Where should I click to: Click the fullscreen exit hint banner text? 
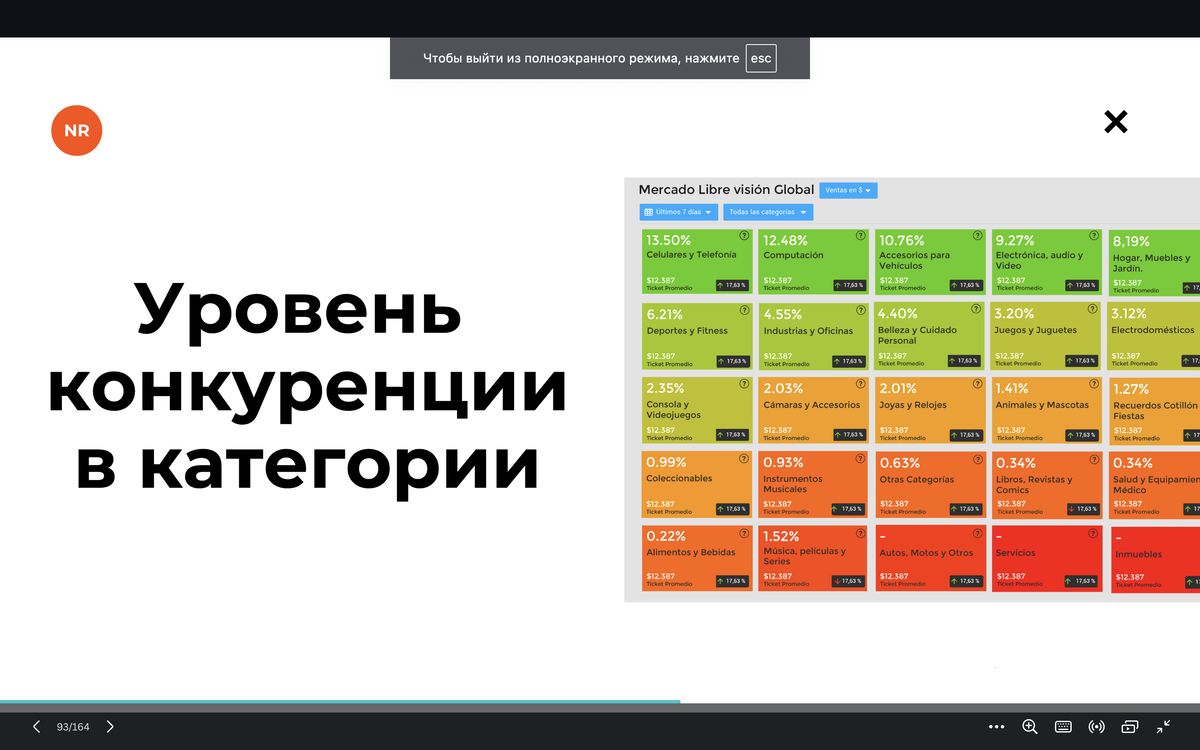(581, 58)
